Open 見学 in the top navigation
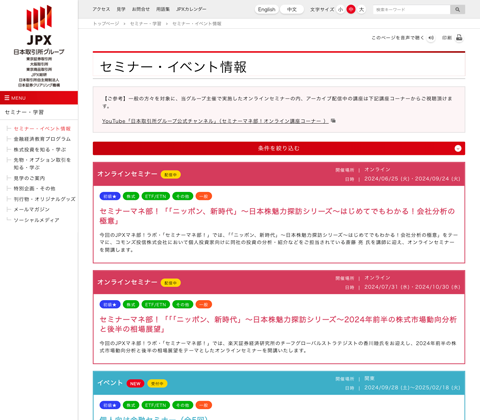Image resolution: width=480 pixels, height=420 pixels. pos(121,9)
